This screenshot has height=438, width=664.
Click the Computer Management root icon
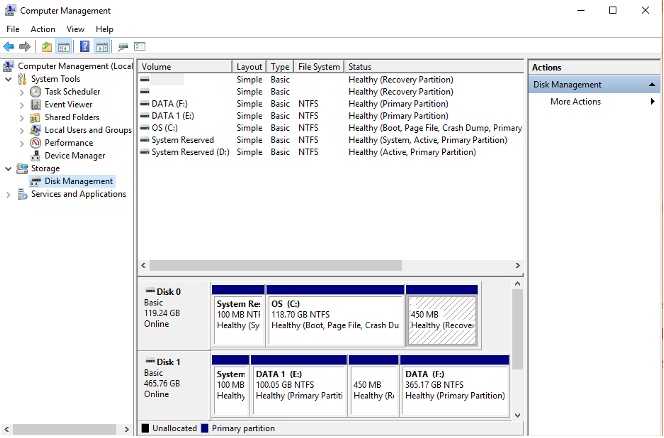click(8, 66)
